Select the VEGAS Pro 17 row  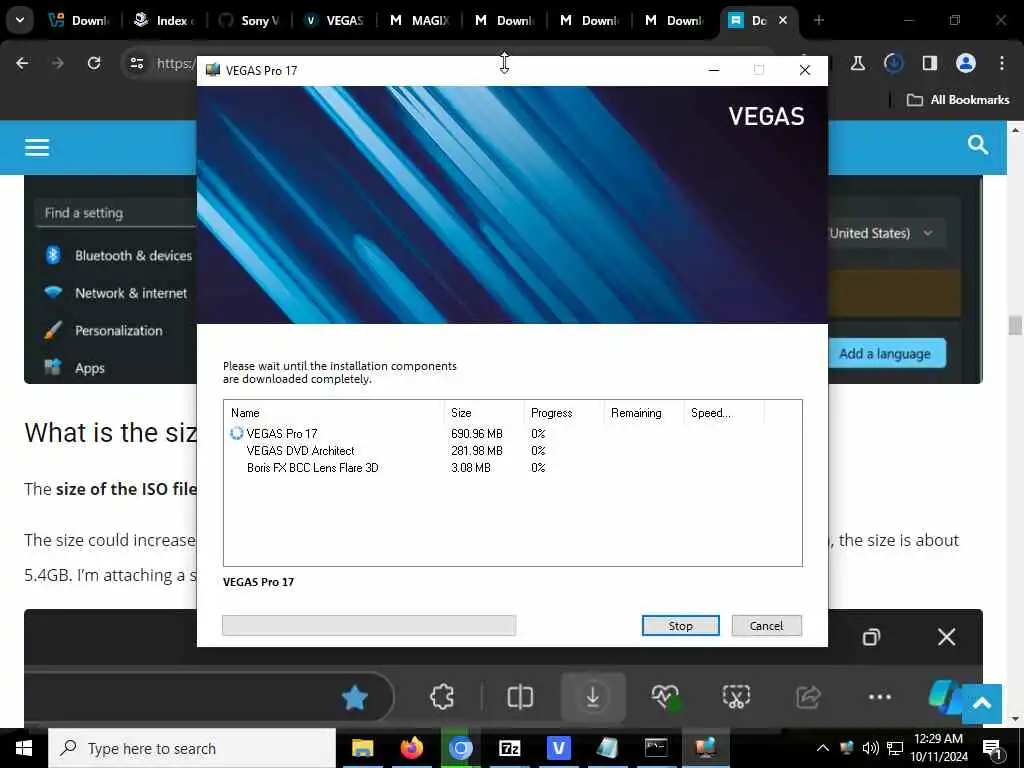[x=513, y=434]
